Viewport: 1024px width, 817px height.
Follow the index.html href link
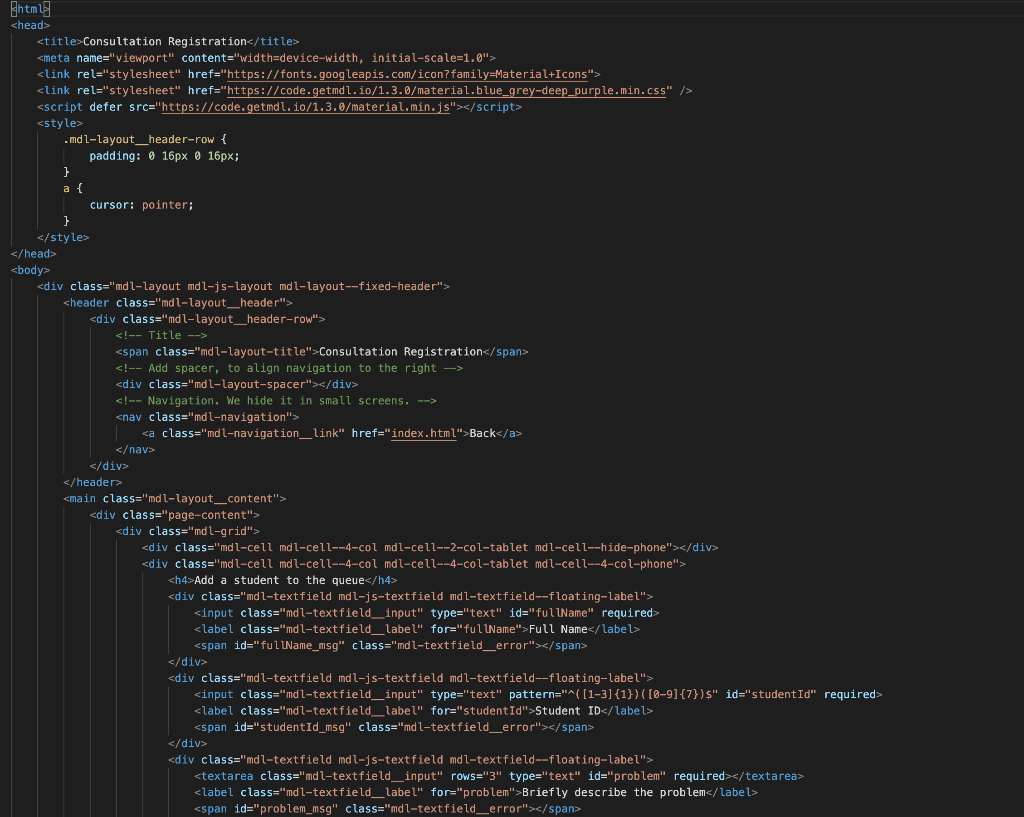coord(423,434)
